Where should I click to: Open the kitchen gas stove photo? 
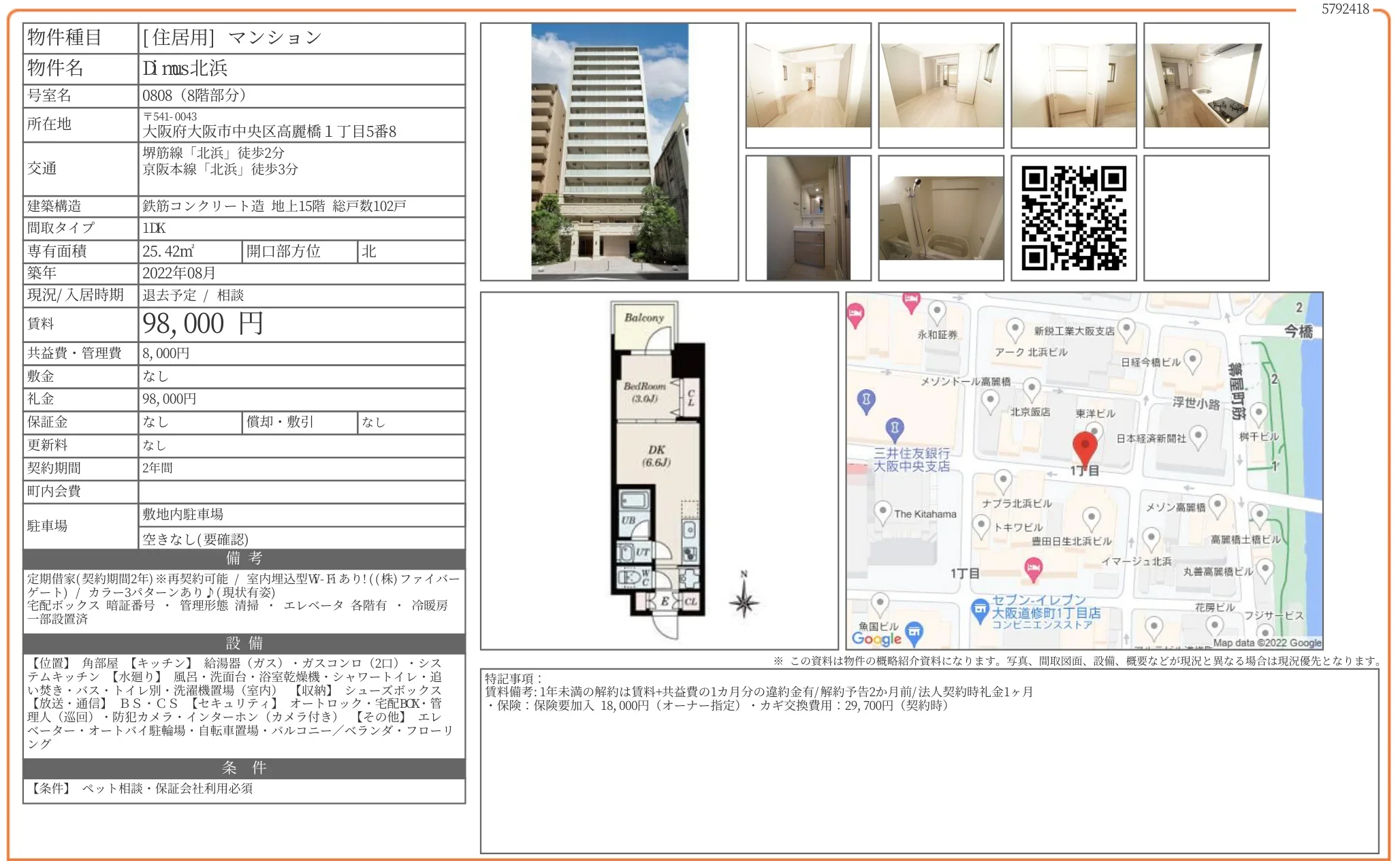coord(1206,86)
